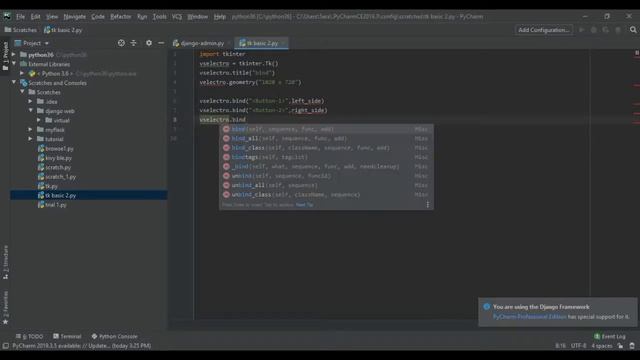Click the UTF-8 encoding in status bar
The width and height of the screenshot is (640, 360).
pos(578,346)
